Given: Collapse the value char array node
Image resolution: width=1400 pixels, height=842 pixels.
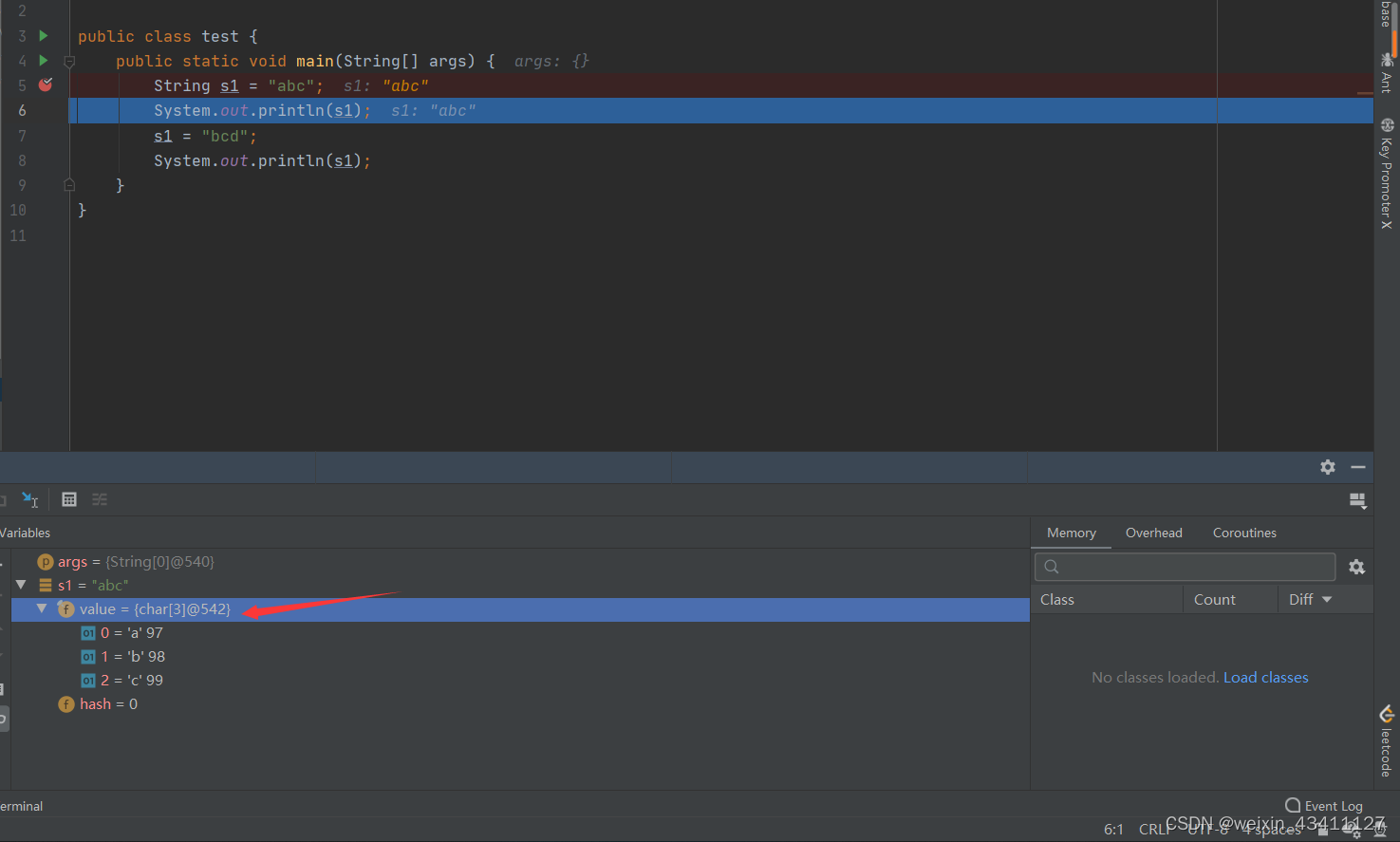Looking at the screenshot, I should click(x=42, y=608).
